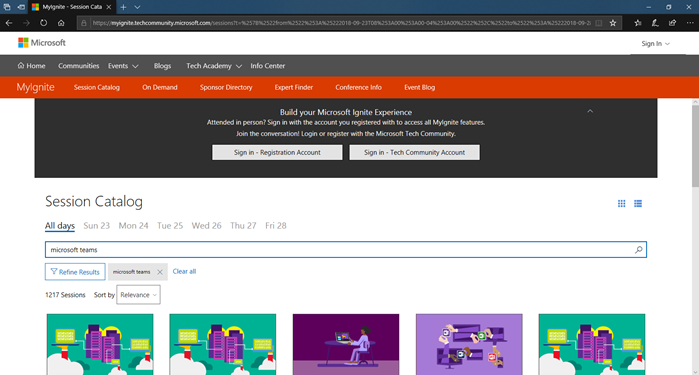Refresh the page with the reload icon
The width and height of the screenshot is (699, 375).
[43, 23]
